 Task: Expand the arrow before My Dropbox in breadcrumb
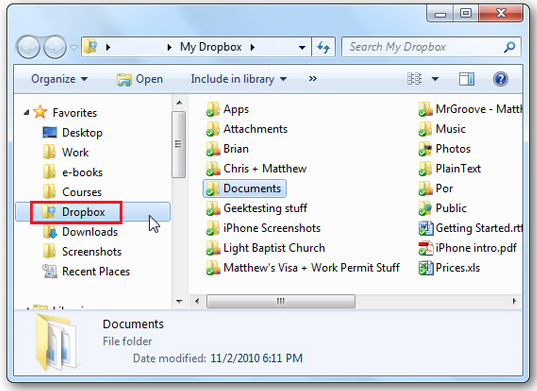(x=169, y=47)
